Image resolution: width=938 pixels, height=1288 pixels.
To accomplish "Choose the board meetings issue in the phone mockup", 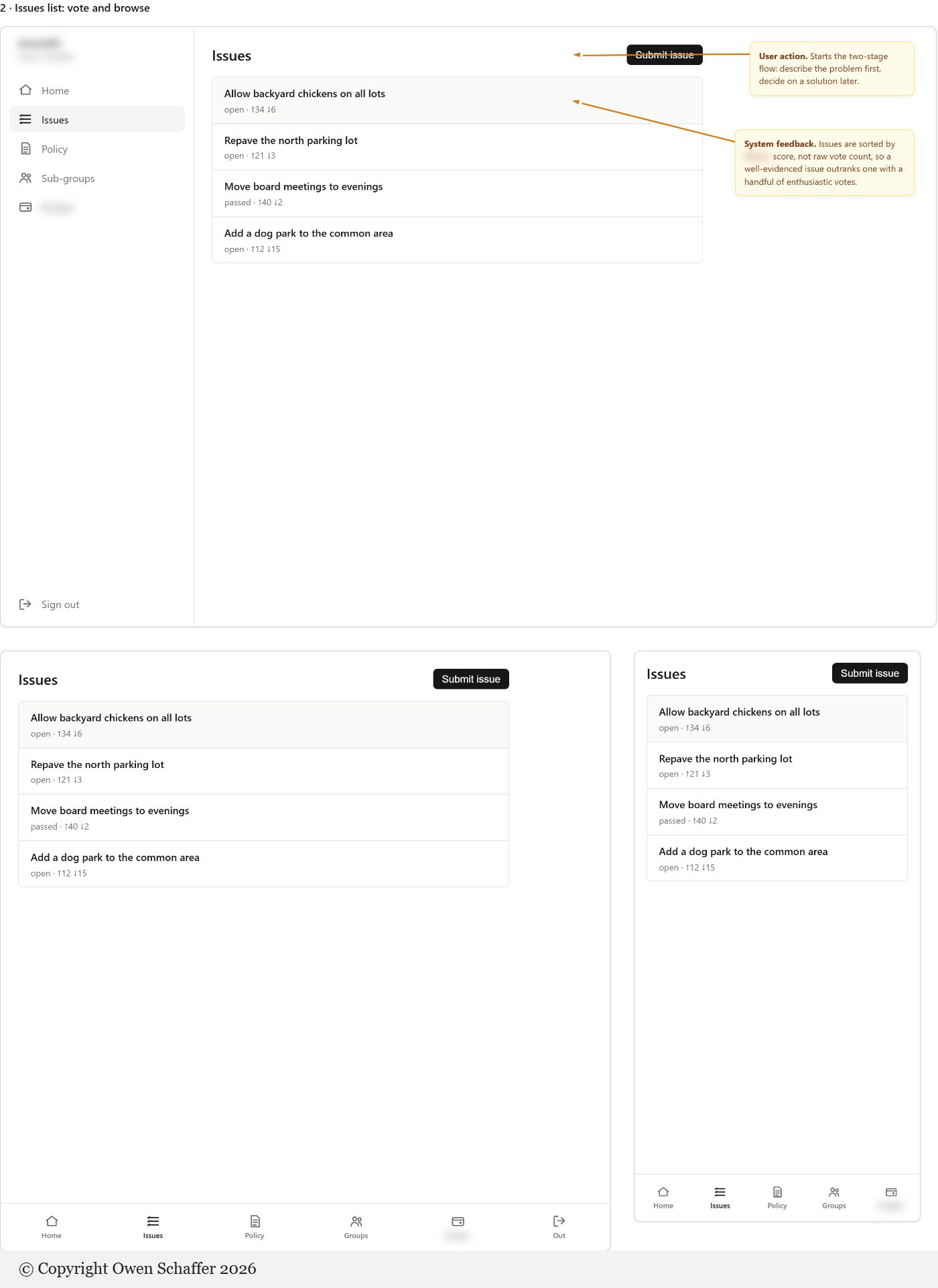I will pos(777,812).
